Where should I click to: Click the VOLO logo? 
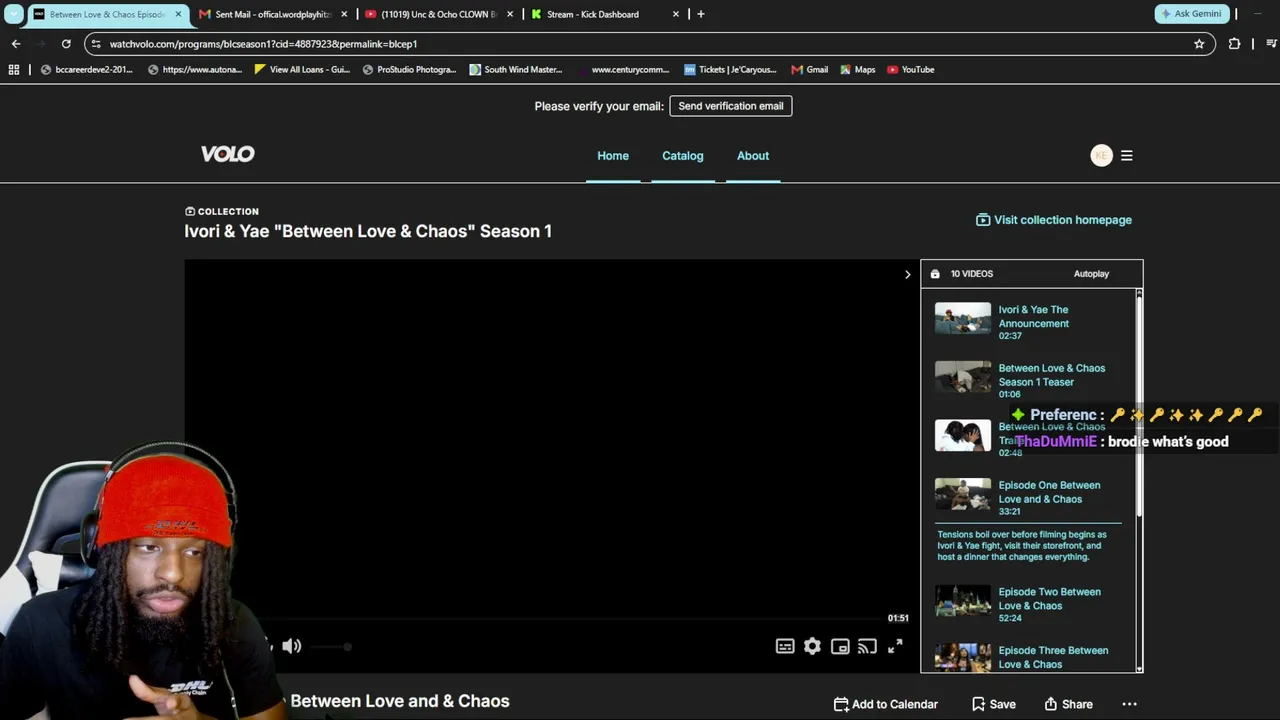coord(228,154)
